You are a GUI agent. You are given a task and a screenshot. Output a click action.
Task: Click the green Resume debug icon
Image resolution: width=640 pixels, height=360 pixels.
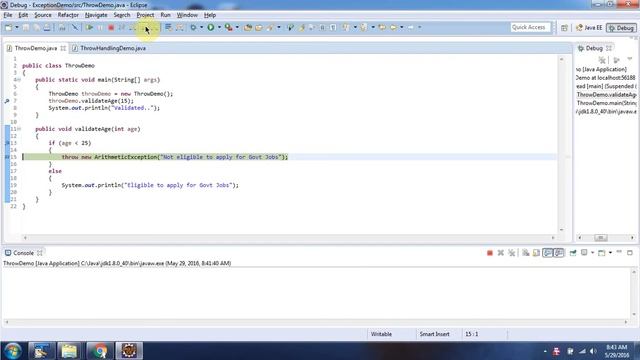(x=89, y=27)
